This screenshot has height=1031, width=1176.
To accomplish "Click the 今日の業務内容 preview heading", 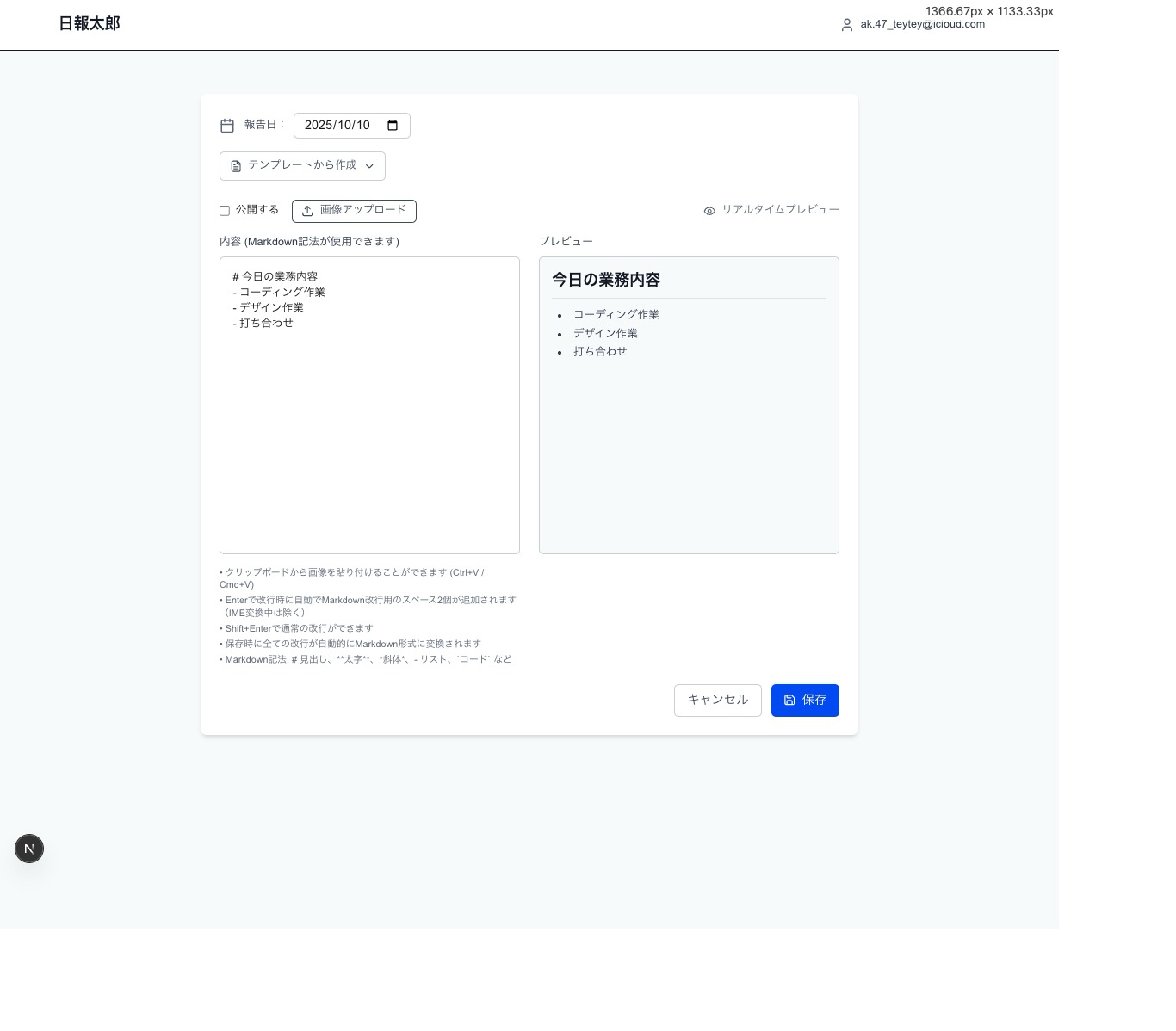I will coord(606,280).
